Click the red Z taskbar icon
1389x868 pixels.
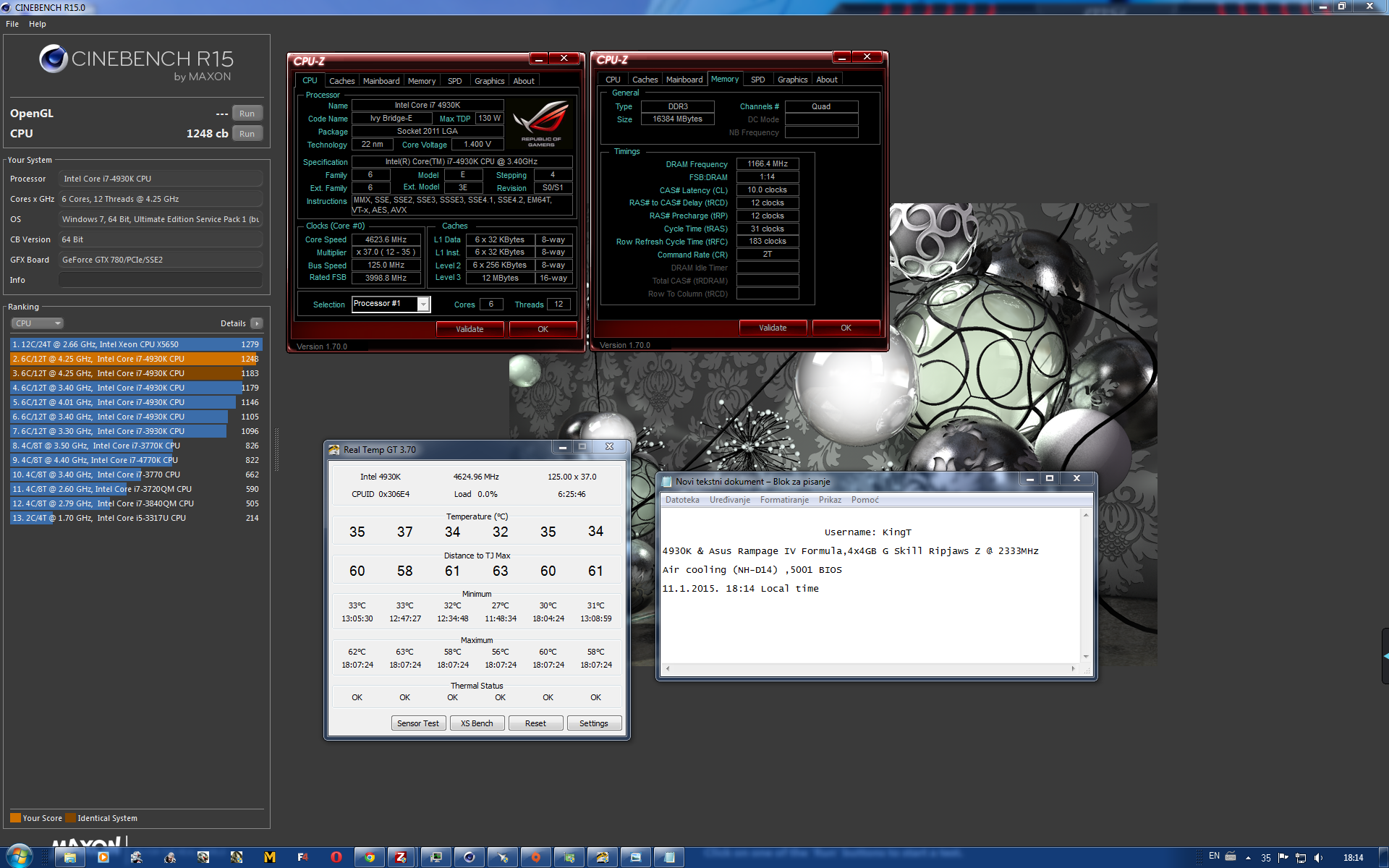point(400,857)
